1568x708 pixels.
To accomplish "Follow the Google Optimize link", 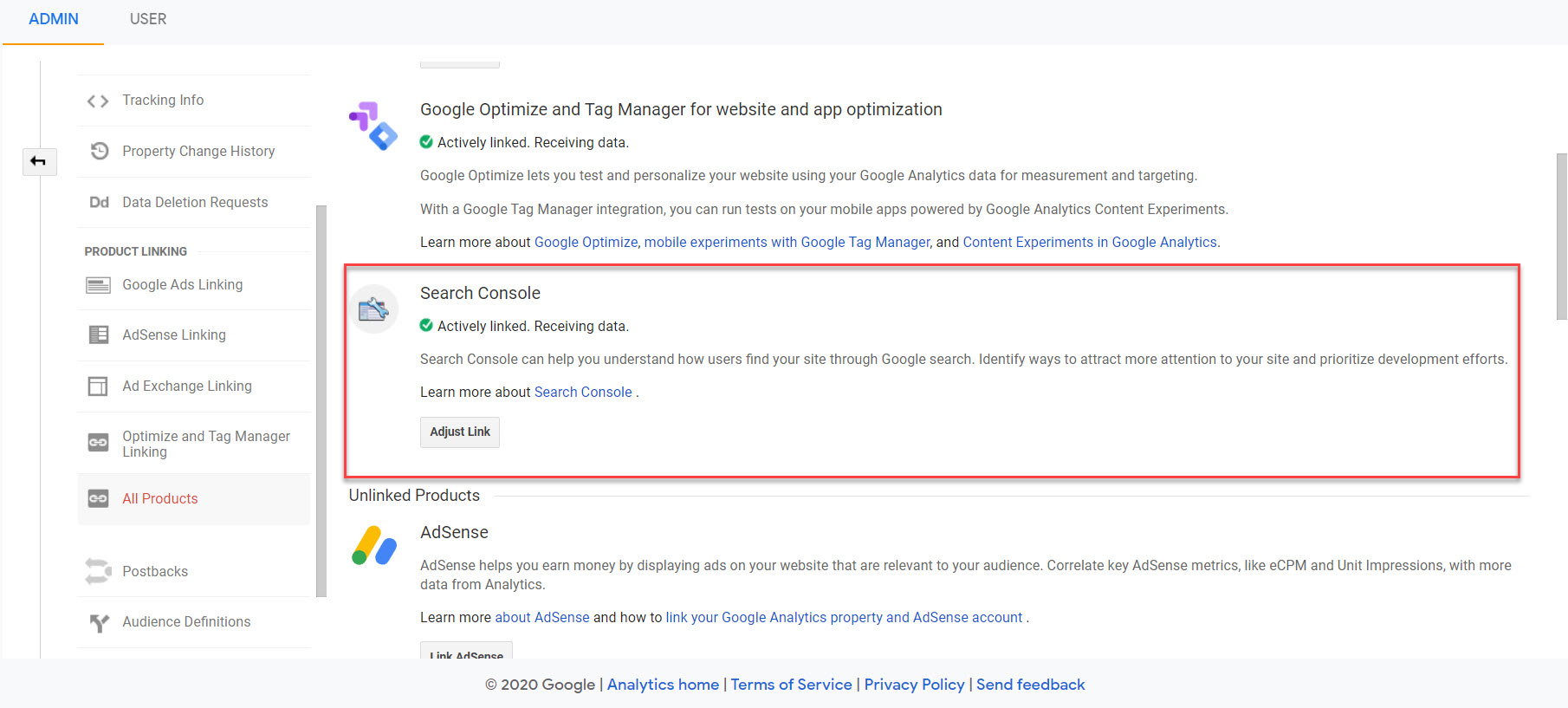I will [x=586, y=242].
